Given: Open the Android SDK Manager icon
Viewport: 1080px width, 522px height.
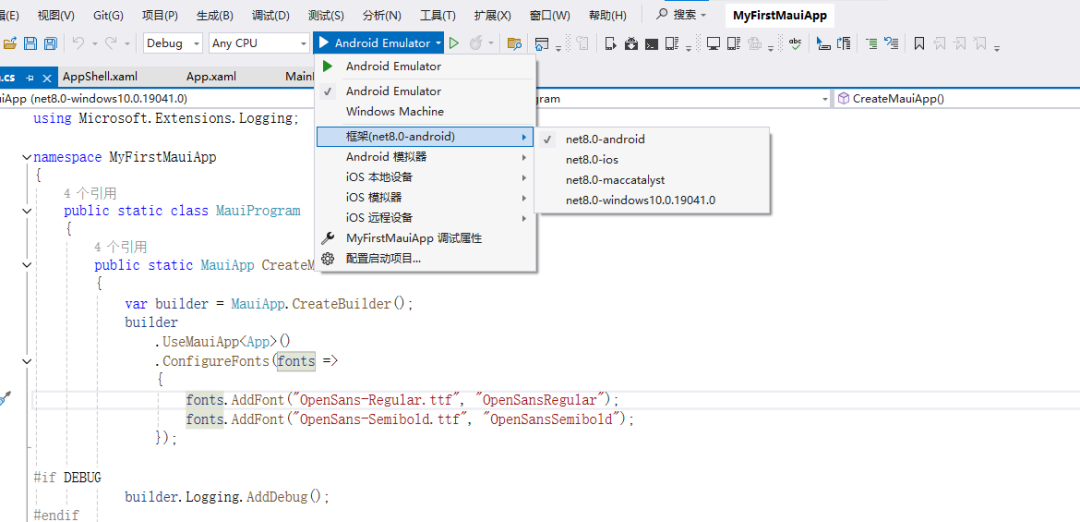Looking at the screenshot, I should click(631, 43).
